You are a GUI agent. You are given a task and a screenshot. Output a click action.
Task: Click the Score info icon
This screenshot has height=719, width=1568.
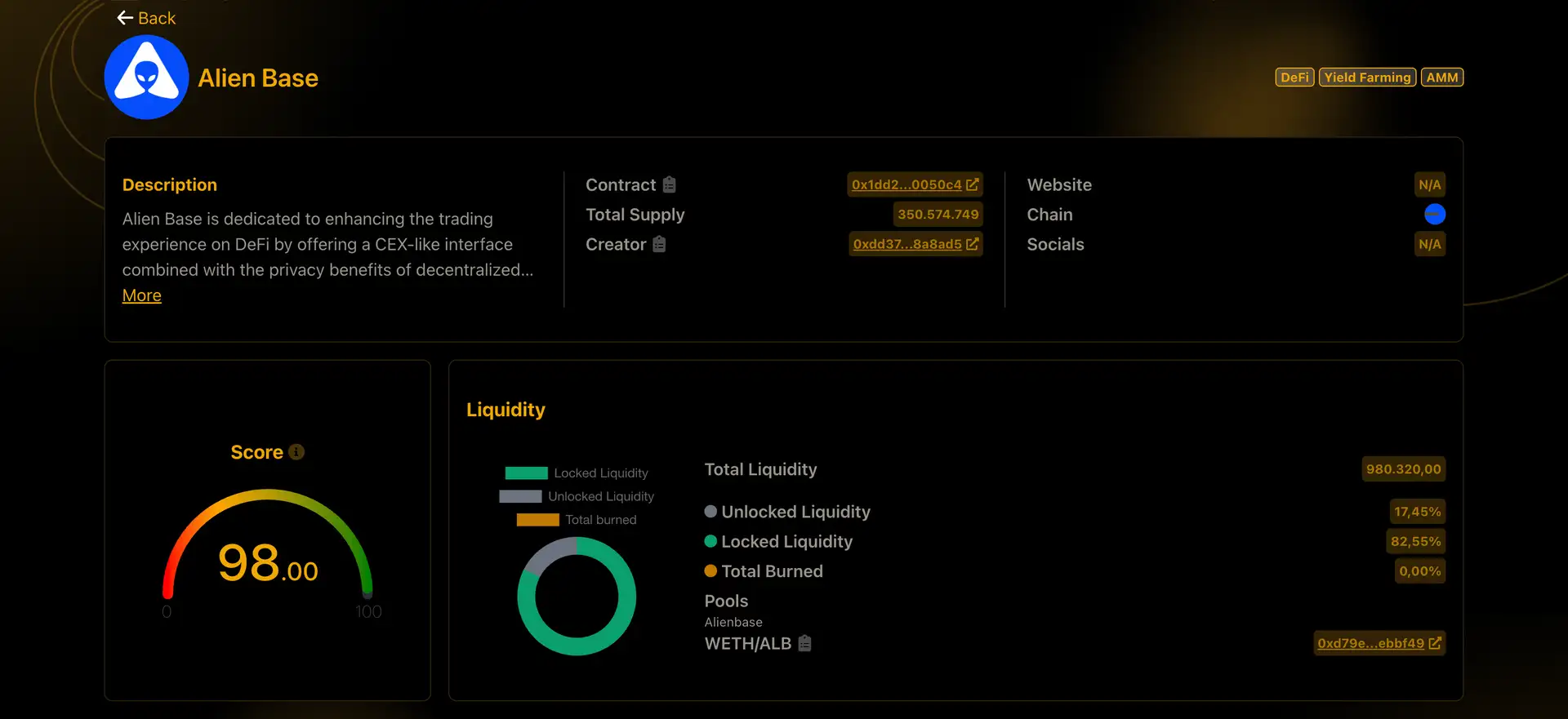[296, 452]
